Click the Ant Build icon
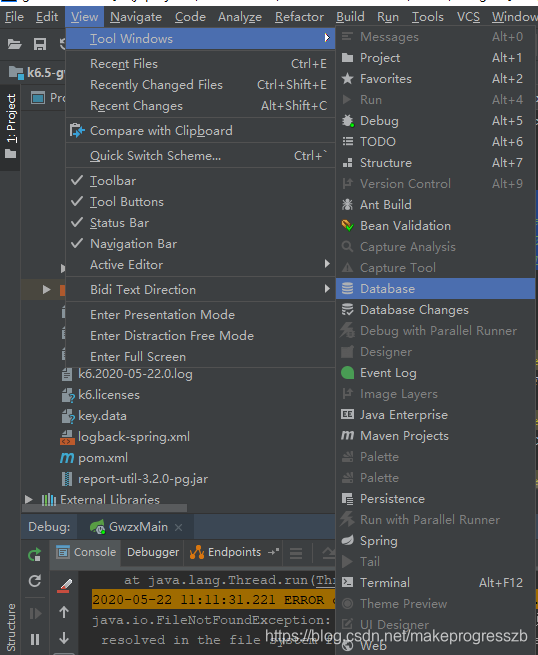 coord(348,204)
